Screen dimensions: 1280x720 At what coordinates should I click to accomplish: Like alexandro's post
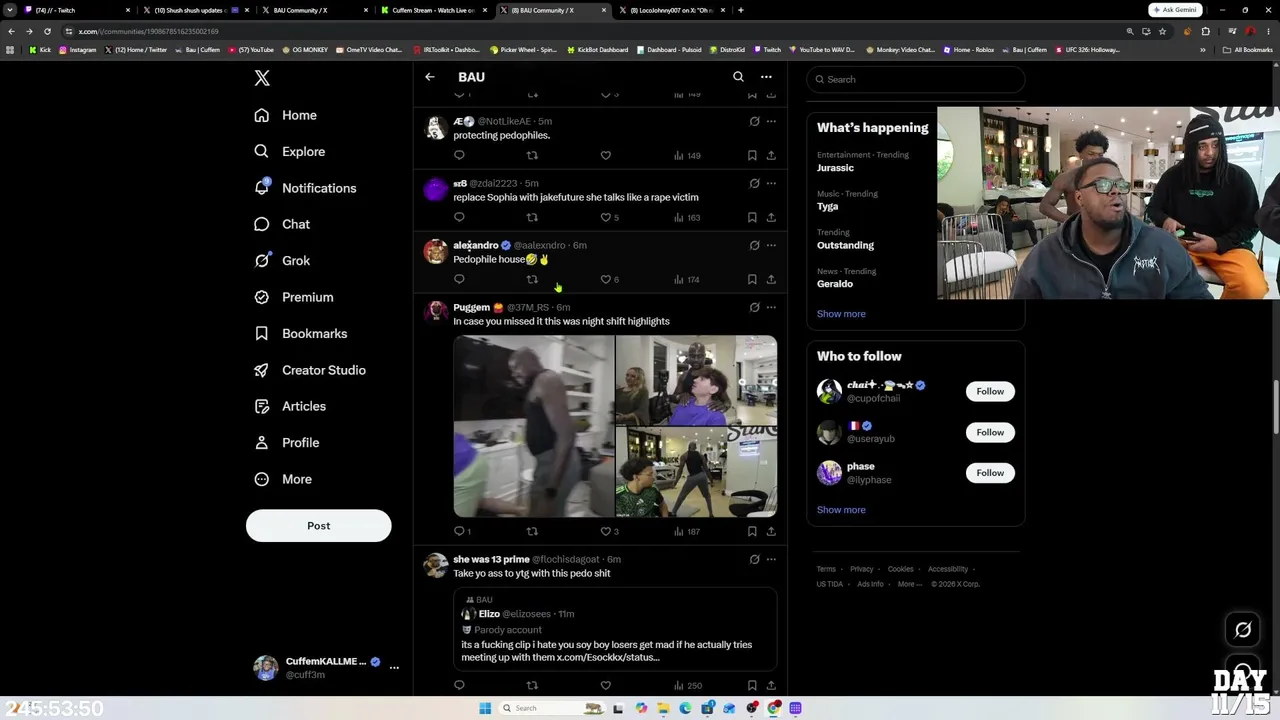(609, 279)
